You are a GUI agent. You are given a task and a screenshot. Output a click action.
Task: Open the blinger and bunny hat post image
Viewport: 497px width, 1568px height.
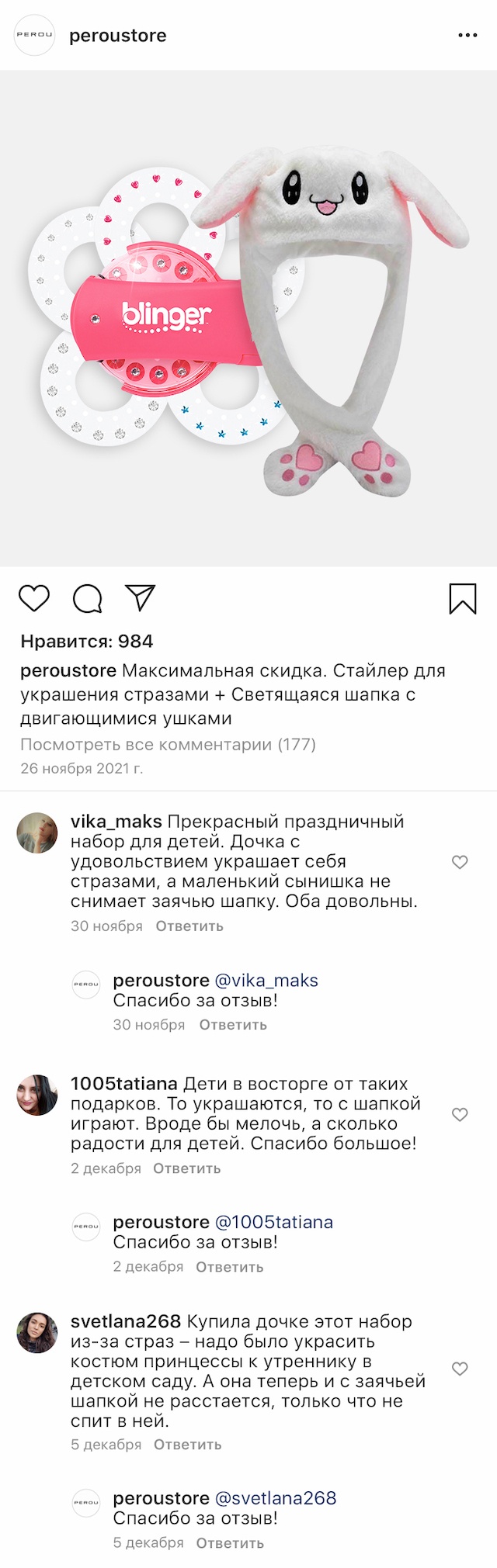[248, 318]
